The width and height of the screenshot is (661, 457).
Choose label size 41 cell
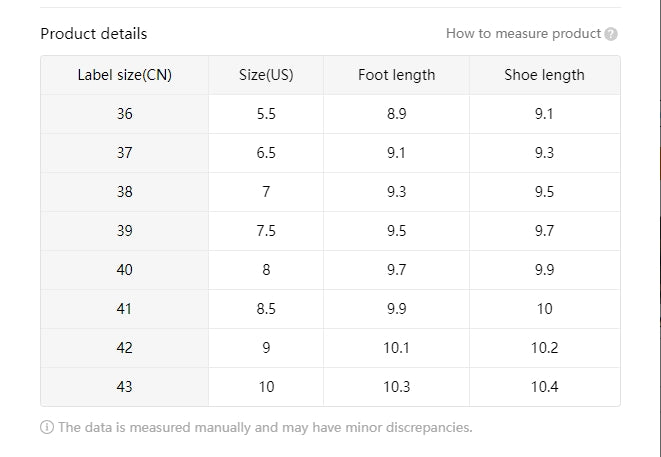coord(125,309)
